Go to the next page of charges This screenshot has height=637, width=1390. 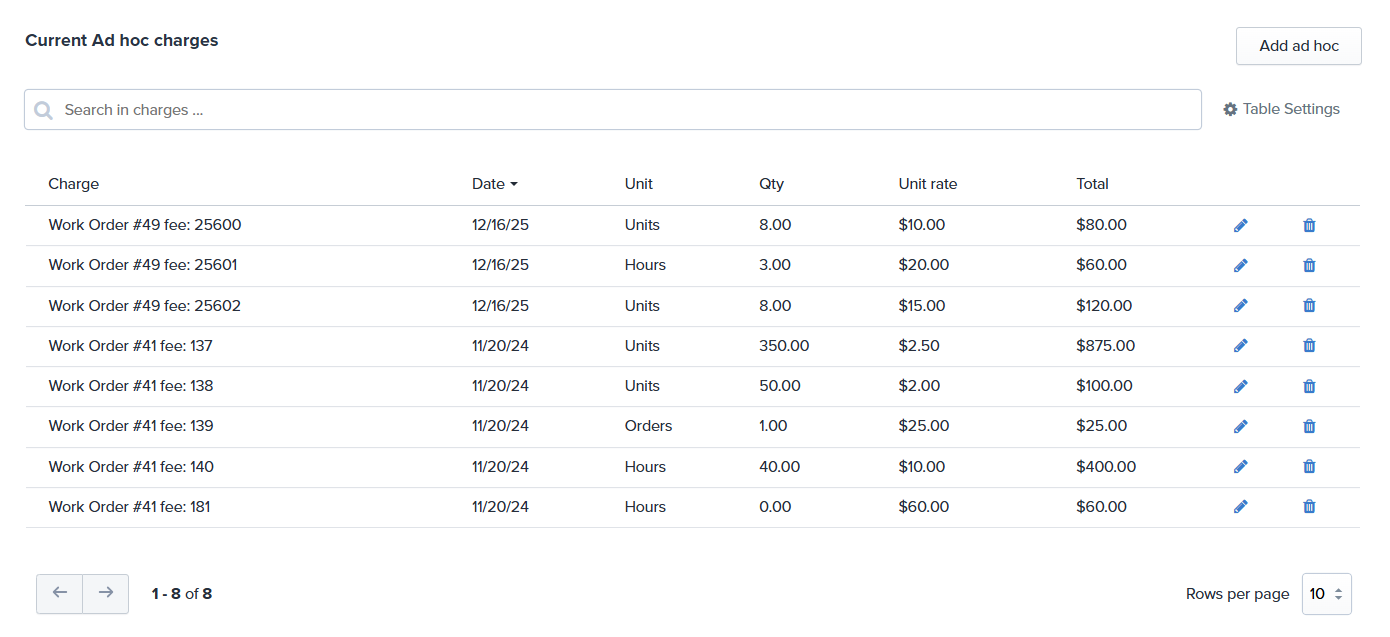tap(106, 593)
